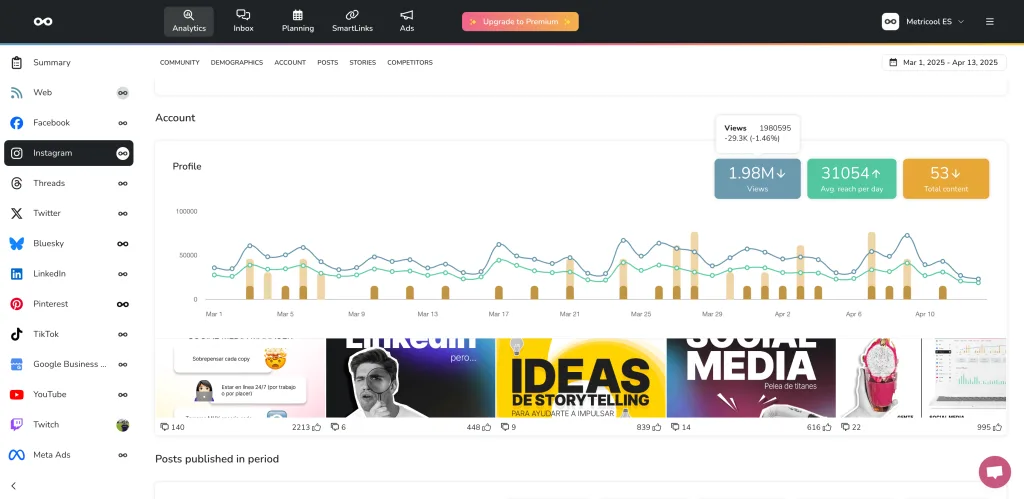Open the Metricool ES account dropdown
The width and height of the screenshot is (1024, 499).
[x=923, y=21]
